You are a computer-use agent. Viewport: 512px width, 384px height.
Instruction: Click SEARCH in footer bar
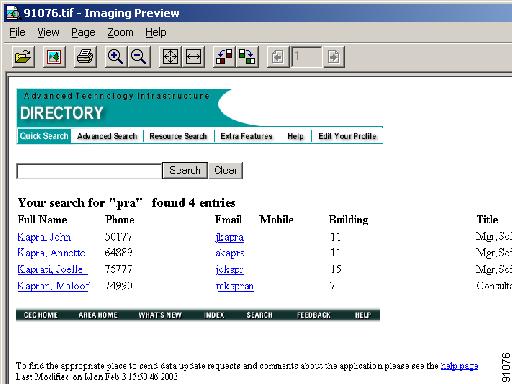[x=259, y=315]
